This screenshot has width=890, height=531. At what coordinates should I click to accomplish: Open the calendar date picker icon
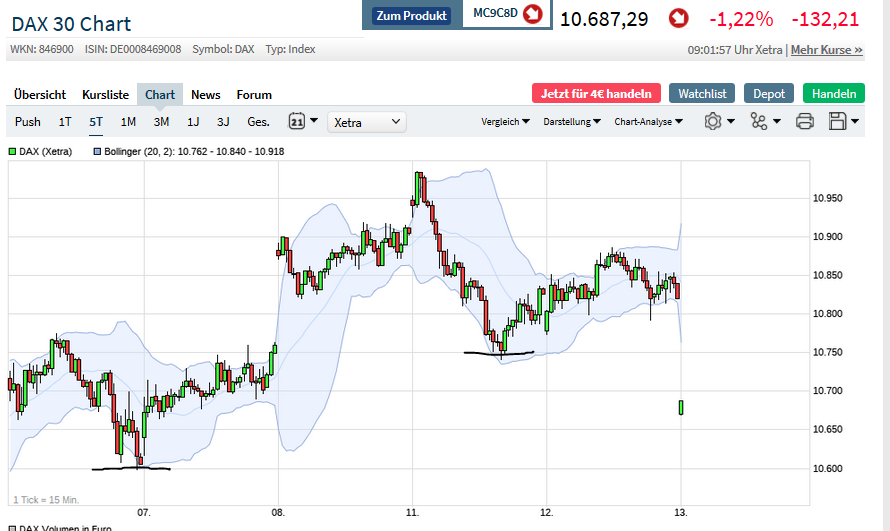click(x=297, y=122)
